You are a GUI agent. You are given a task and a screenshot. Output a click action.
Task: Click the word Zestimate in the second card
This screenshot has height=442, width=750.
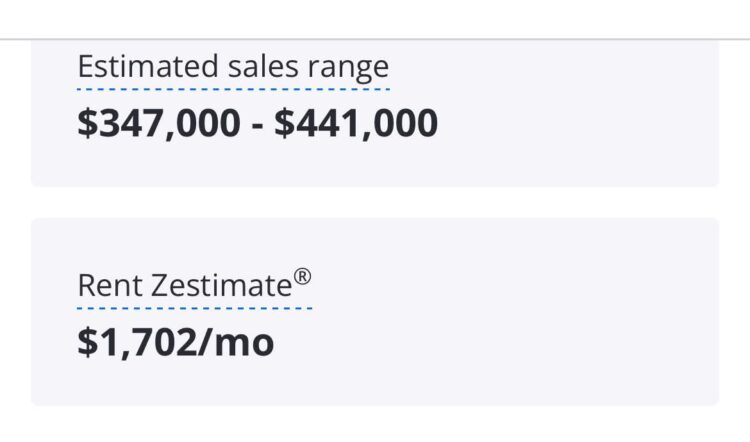coord(221,286)
